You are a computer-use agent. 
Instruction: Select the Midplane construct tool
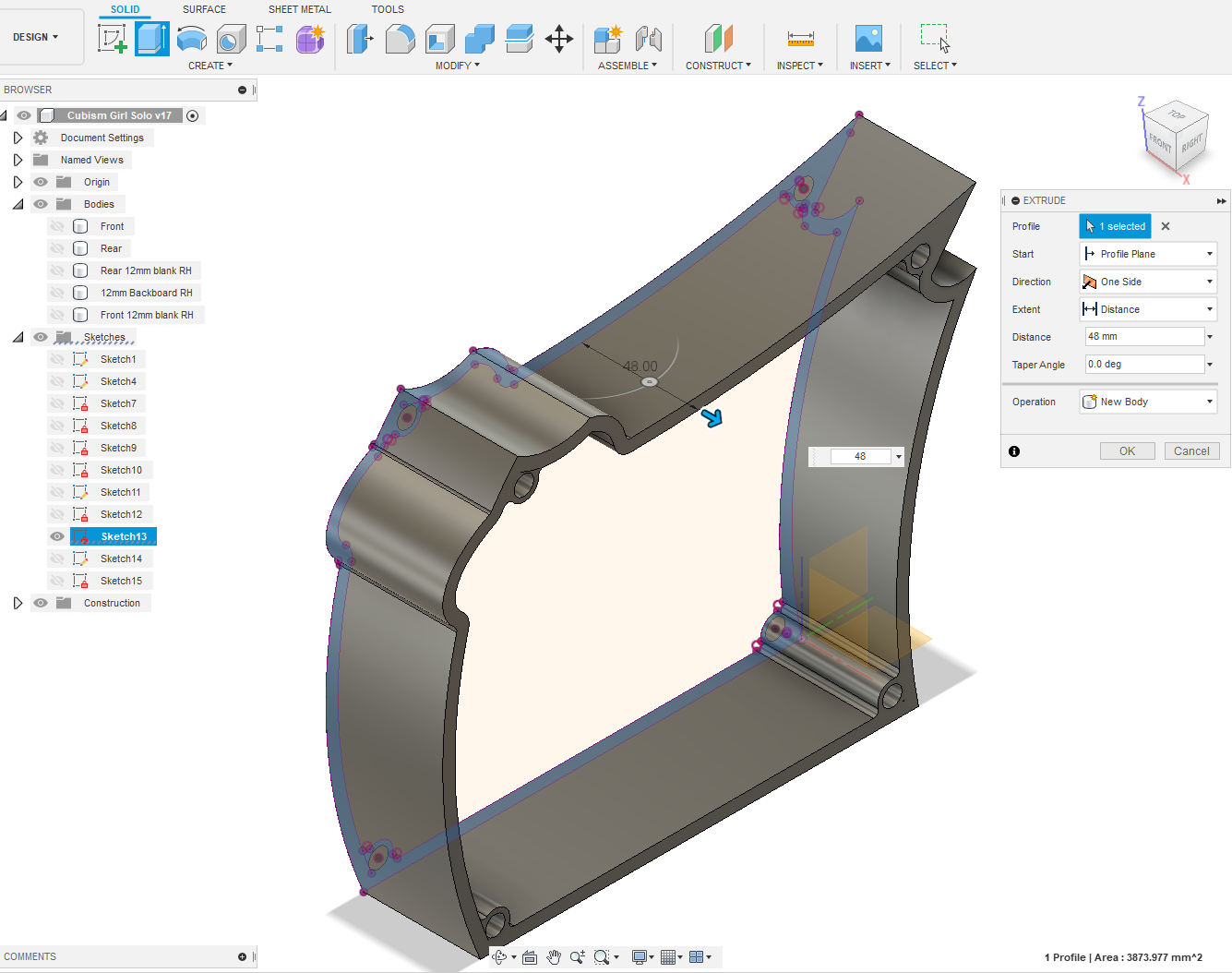[718, 39]
